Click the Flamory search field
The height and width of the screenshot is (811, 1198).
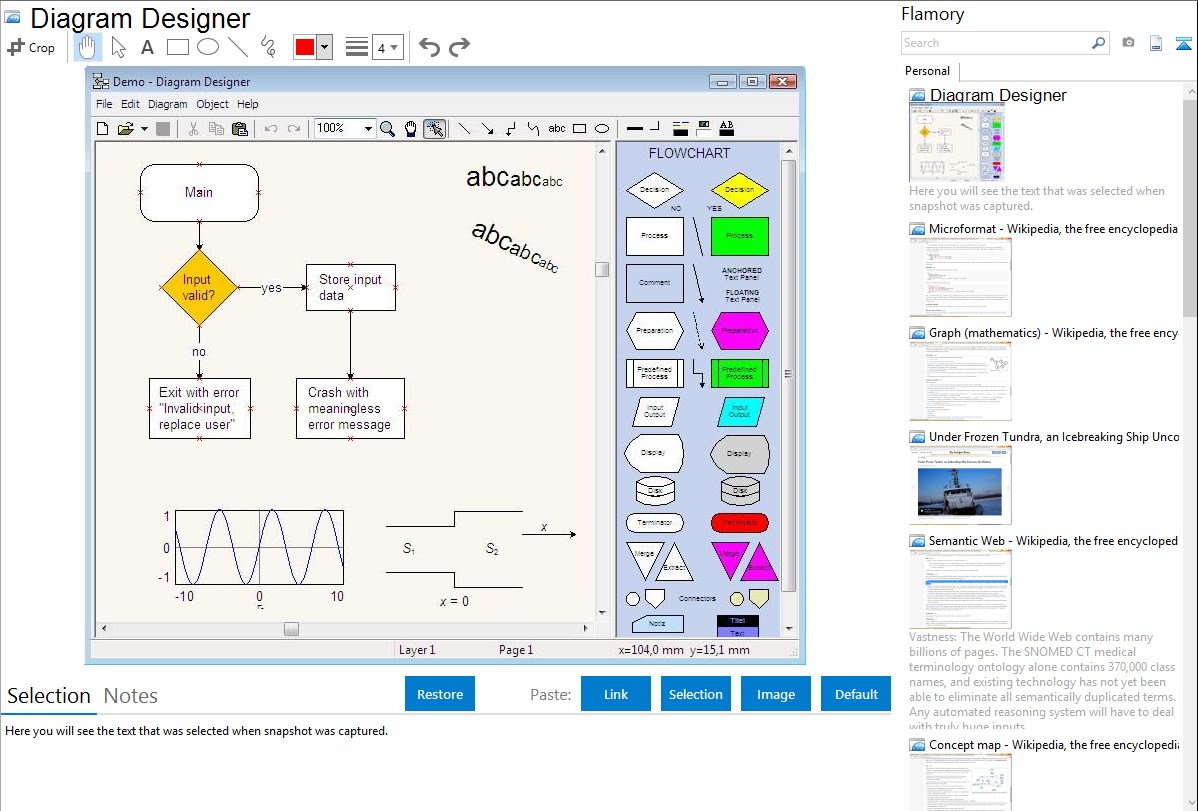pyautogui.click(x=995, y=43)
